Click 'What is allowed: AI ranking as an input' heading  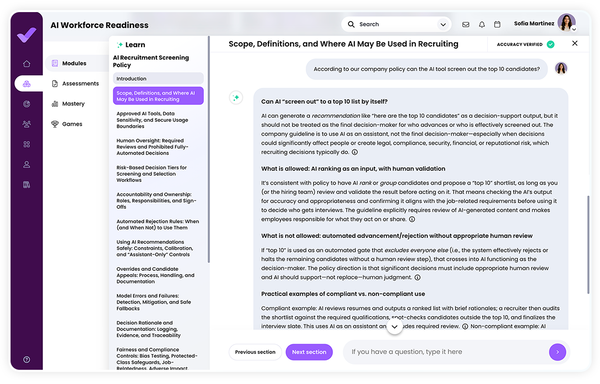pyautogui.click(x=353, y=169)
